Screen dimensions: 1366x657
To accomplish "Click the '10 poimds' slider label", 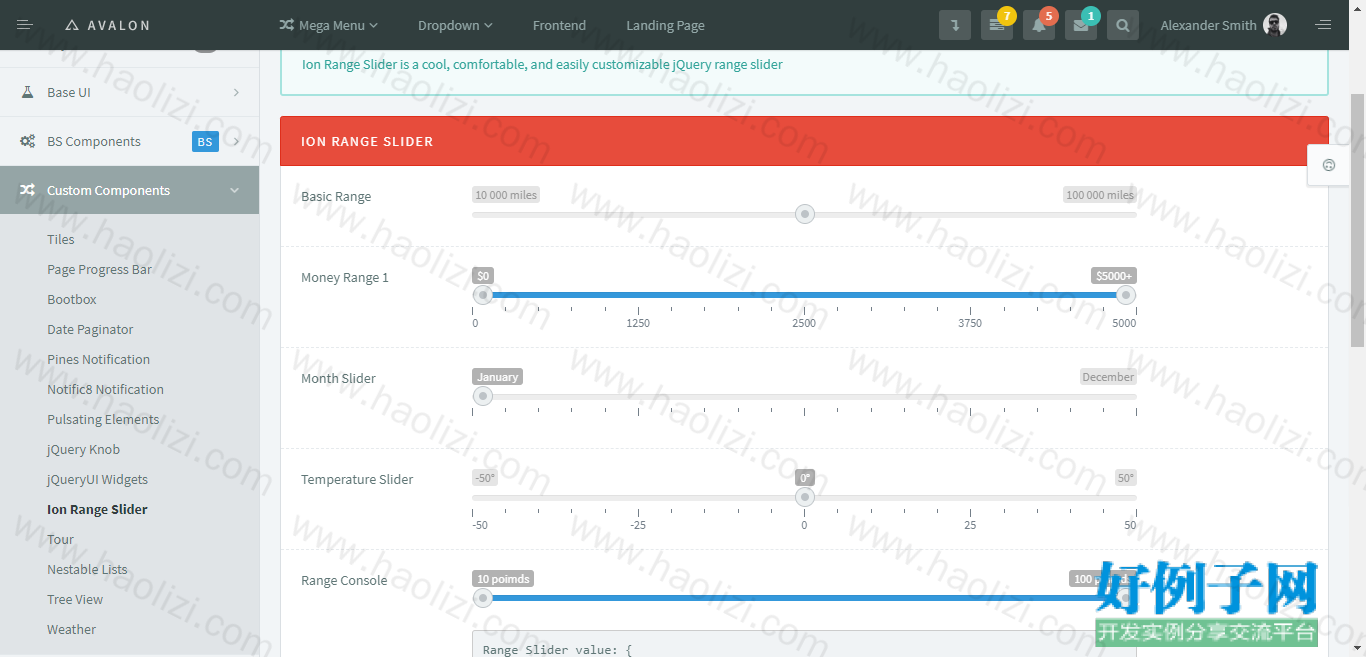I will pyautogui.click(x=503, y=579).
